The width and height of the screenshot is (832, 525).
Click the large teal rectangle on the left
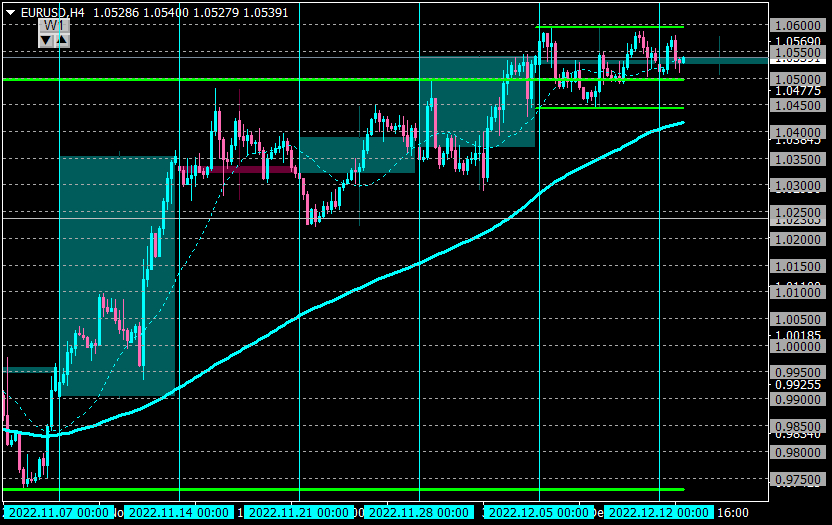(117, 276)
